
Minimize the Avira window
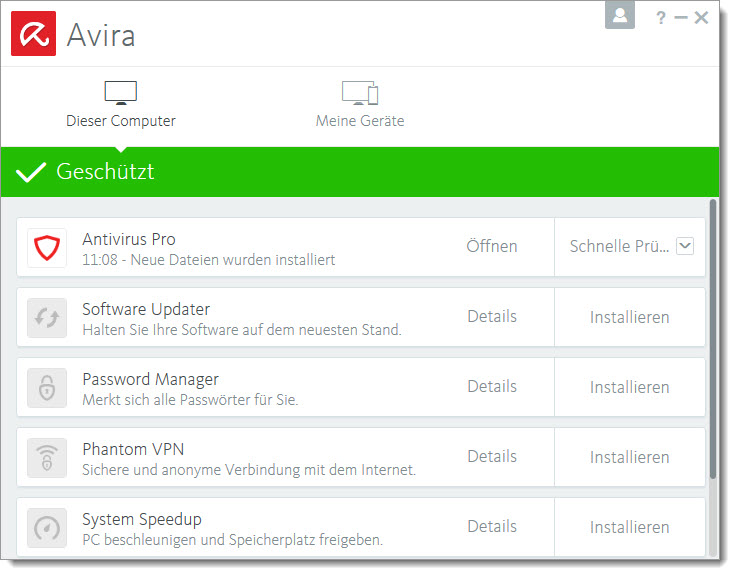[681, 18]
